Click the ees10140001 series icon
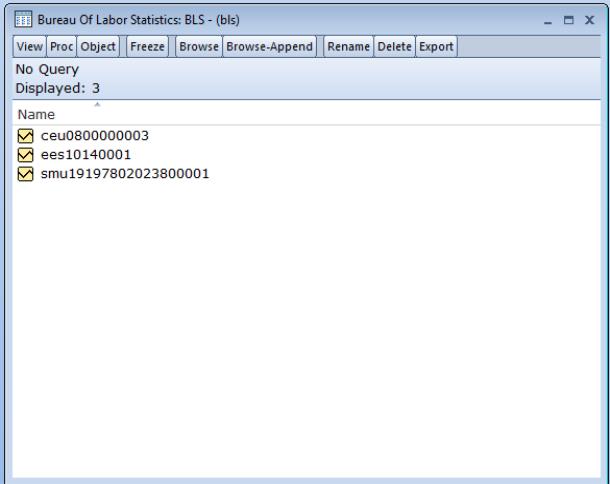This screenshot has height=484, width=610. pos(26,154)
